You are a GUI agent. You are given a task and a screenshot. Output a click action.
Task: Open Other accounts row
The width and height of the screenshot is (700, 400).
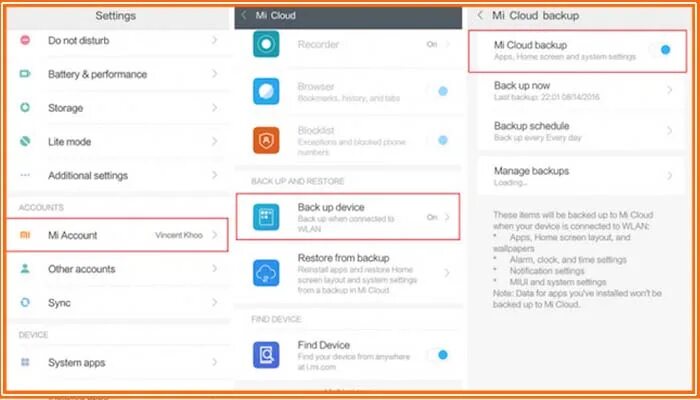coord(118,269)
